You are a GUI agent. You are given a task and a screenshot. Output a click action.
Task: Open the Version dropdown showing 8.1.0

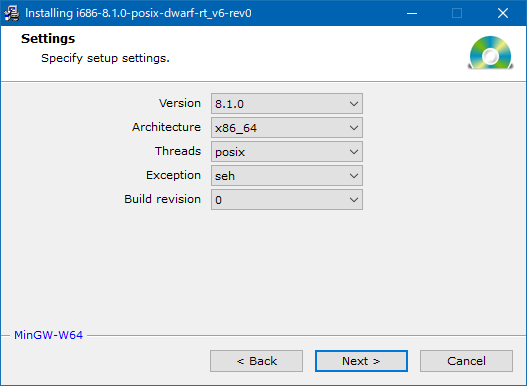287,104
